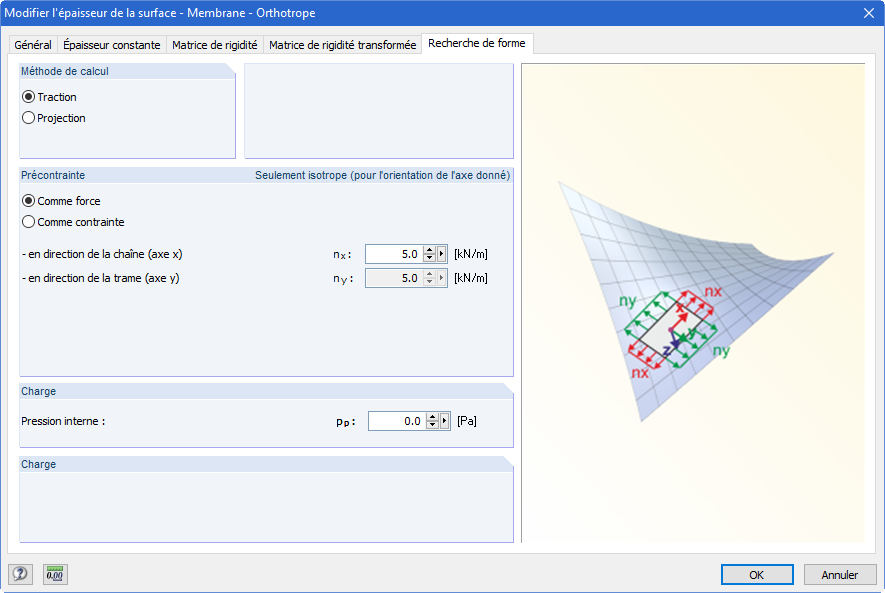Image resolution: width=885 pixels, height=593 pixels.
Task: Edit the ny prestress value field
Action: point(394,278)
